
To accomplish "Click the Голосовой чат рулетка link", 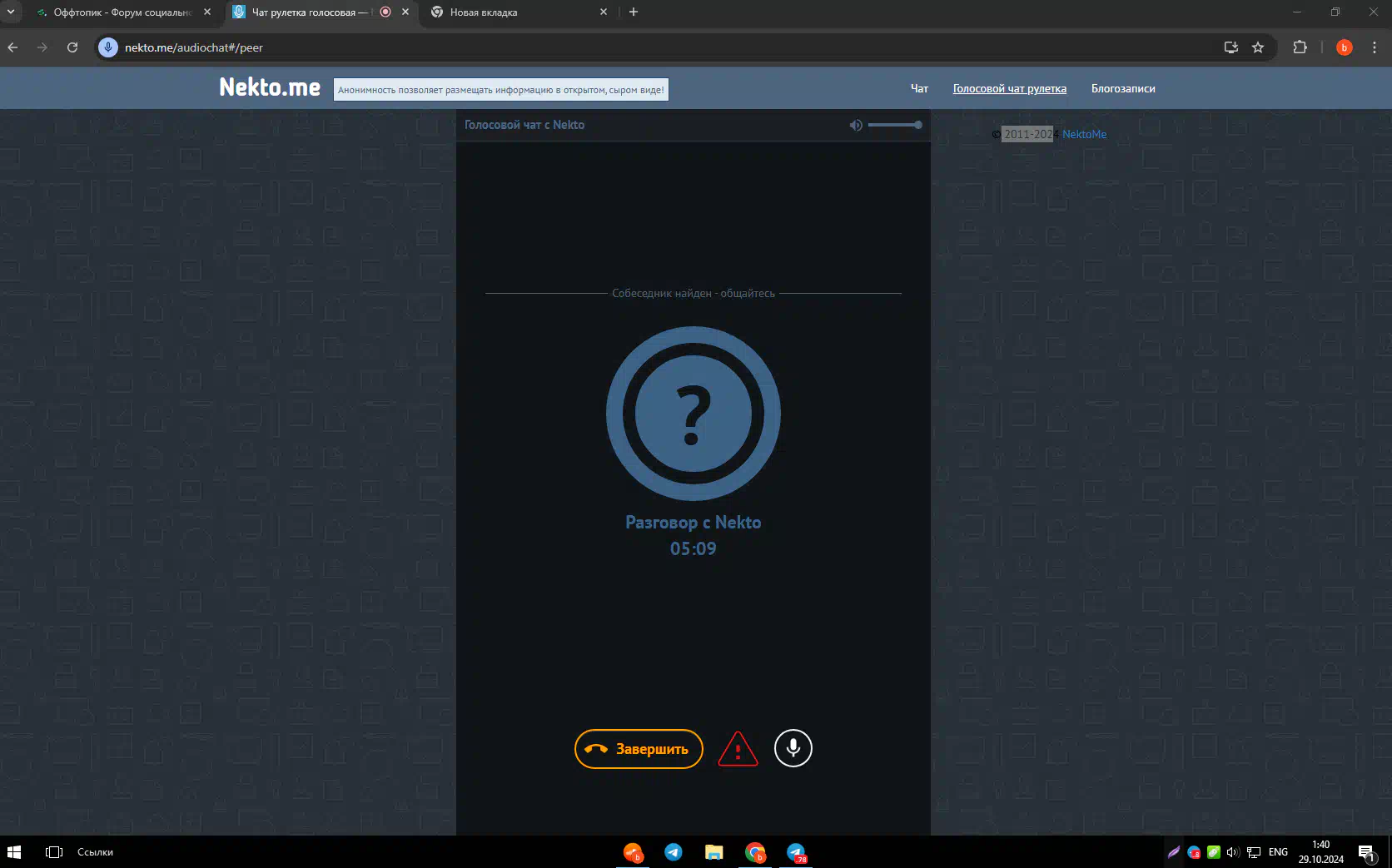I will pos(1009,89).
